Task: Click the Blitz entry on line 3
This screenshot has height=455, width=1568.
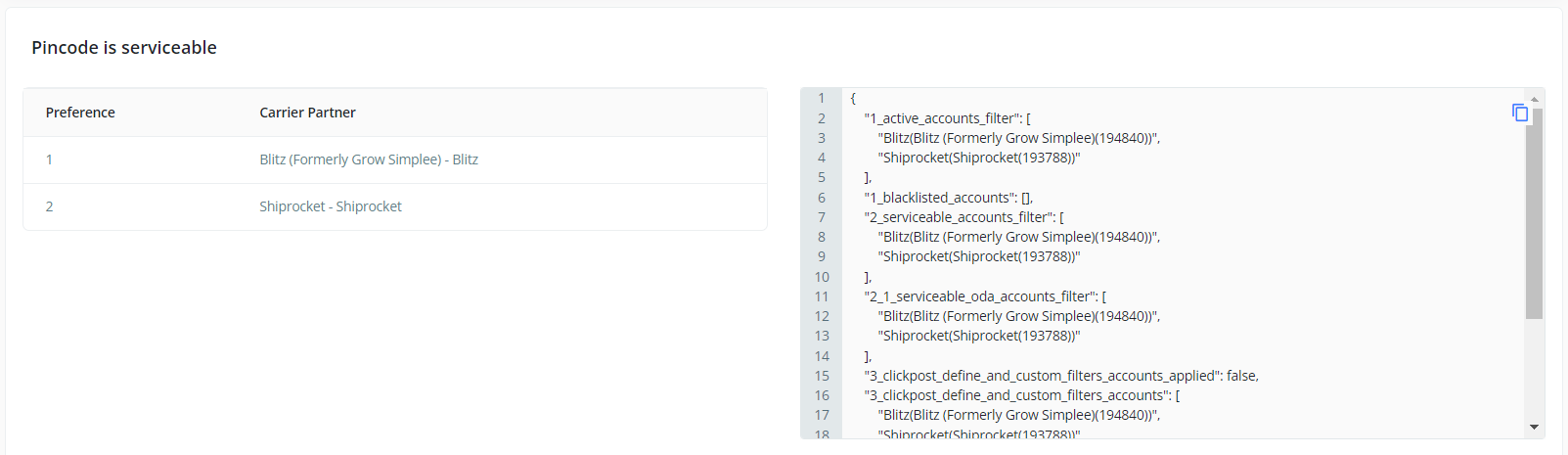Action: pos(1018,138)
